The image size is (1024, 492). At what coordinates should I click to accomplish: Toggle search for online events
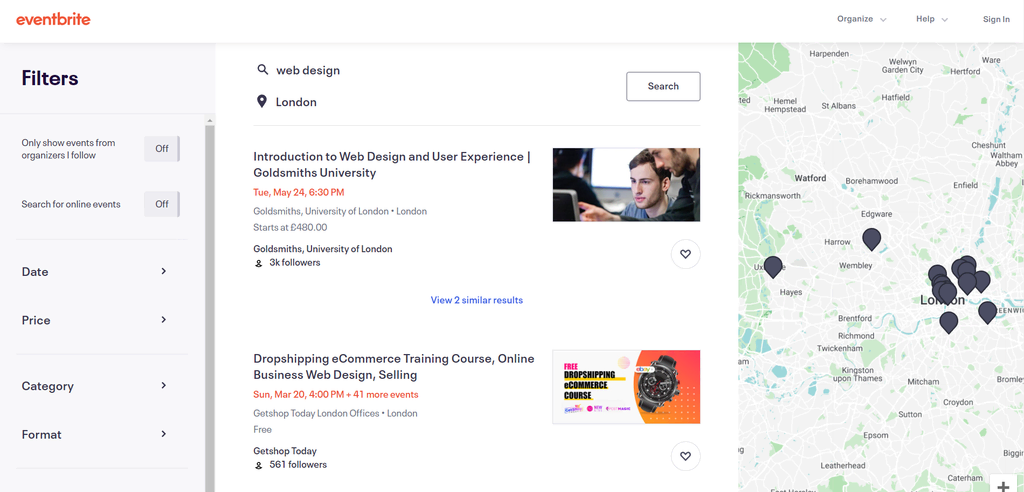click(162, 204)
